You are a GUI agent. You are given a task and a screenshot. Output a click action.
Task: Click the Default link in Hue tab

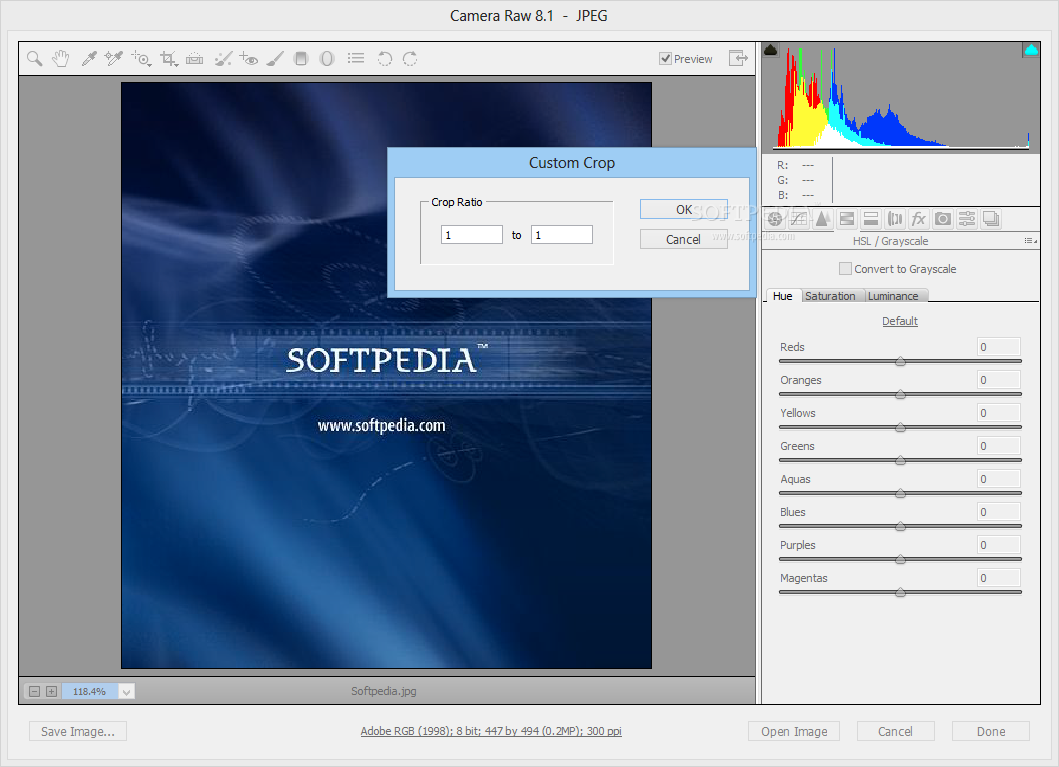(x=900, y=321)
